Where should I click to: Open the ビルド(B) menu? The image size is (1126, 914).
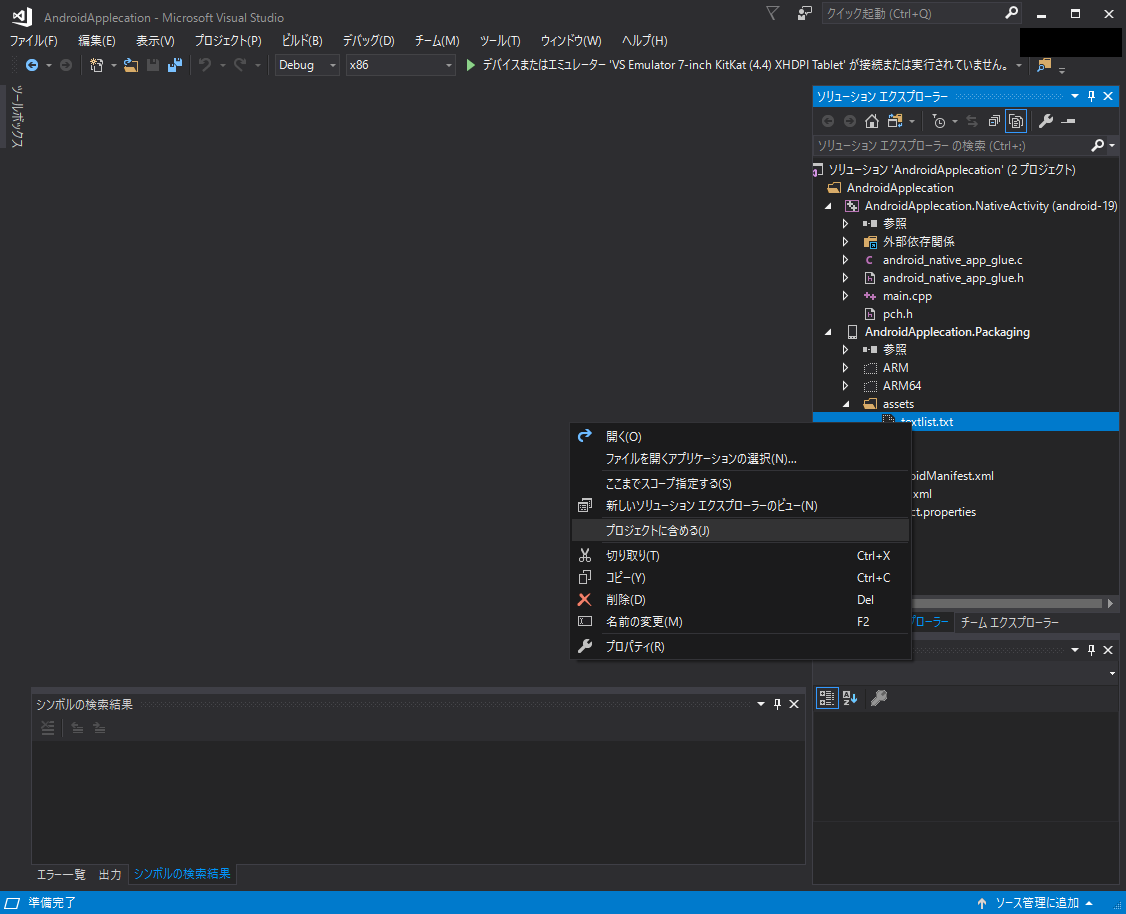tap(302, 41)
